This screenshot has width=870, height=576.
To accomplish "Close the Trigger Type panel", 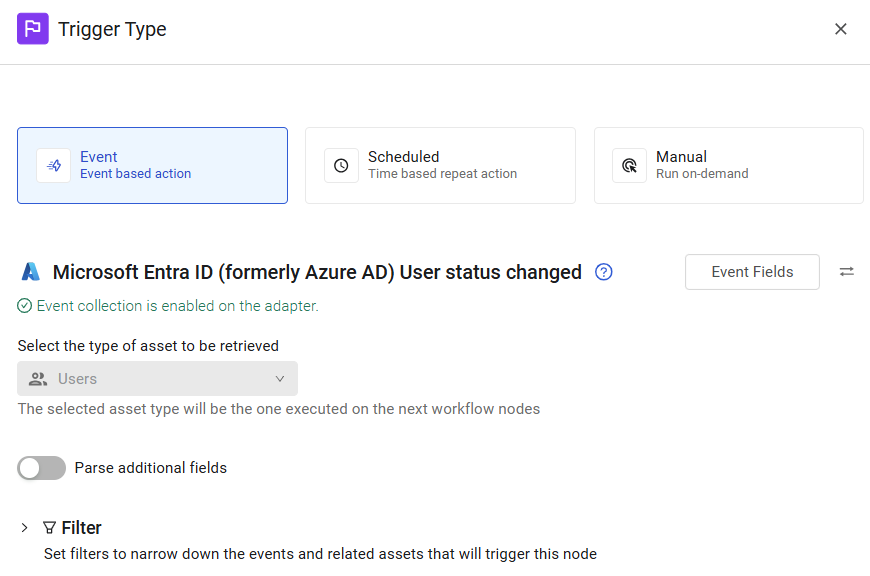I will (x=841, y=29).
